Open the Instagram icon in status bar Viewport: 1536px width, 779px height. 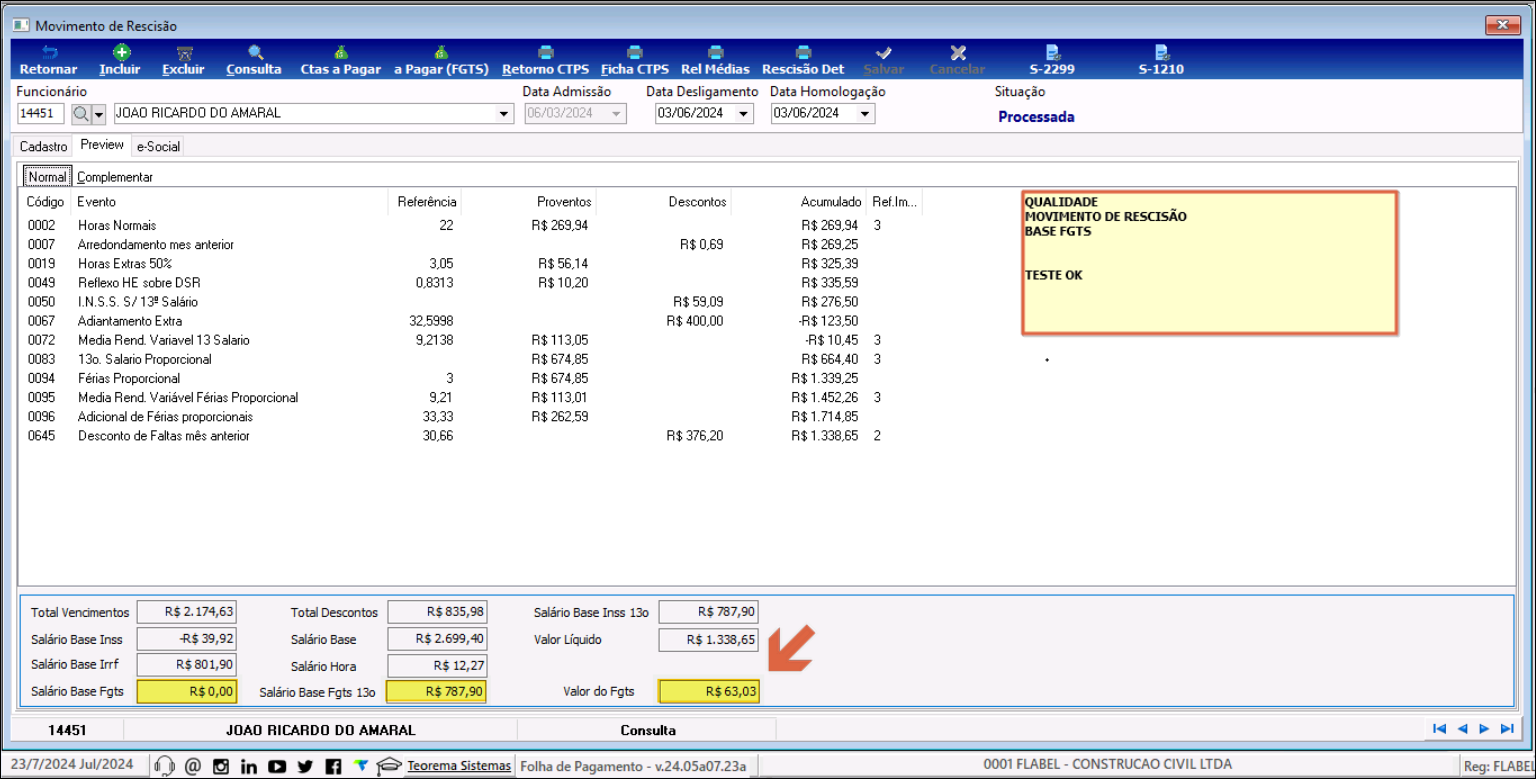[221, 766]
